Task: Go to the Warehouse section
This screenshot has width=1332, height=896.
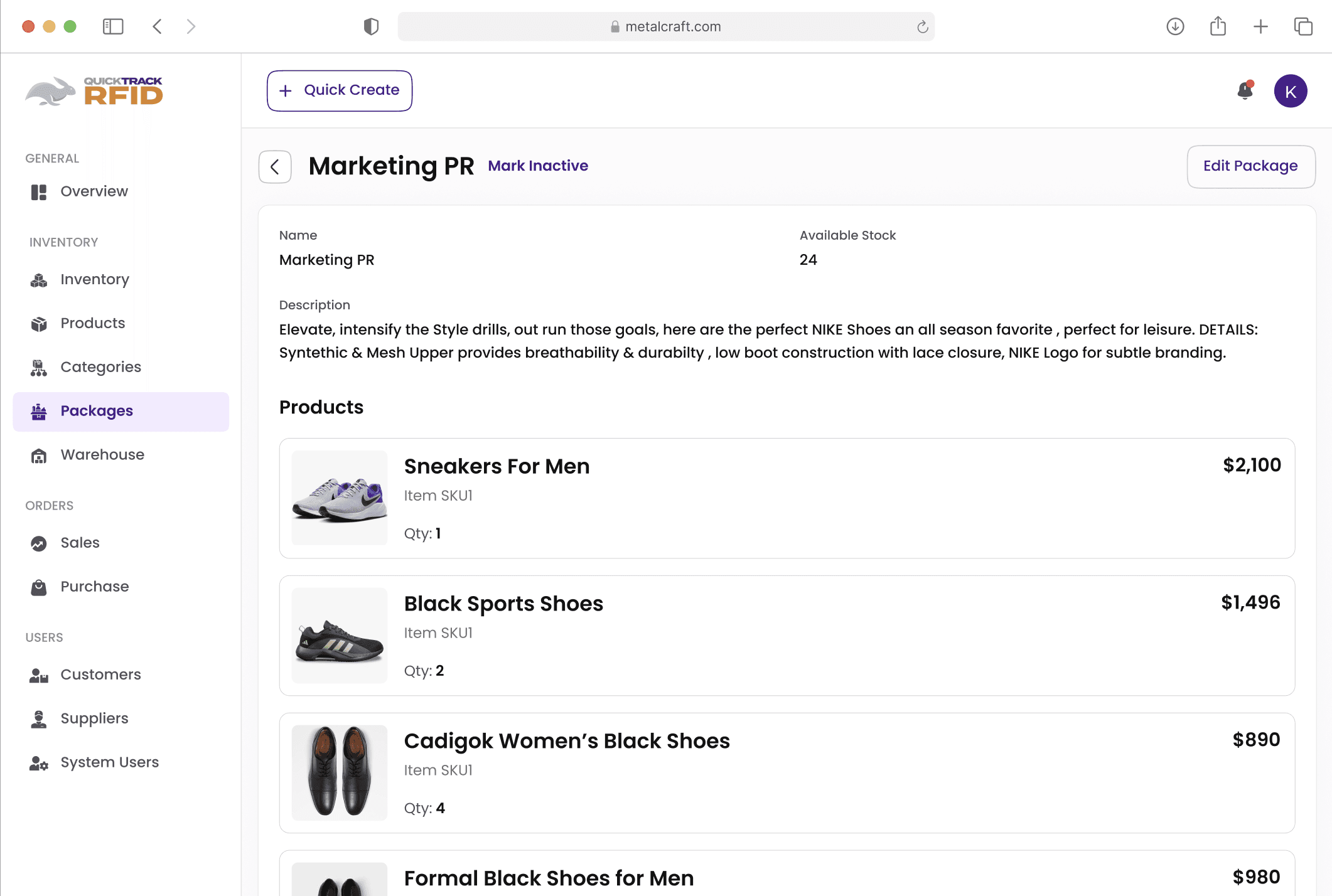Action: (102, 455)
